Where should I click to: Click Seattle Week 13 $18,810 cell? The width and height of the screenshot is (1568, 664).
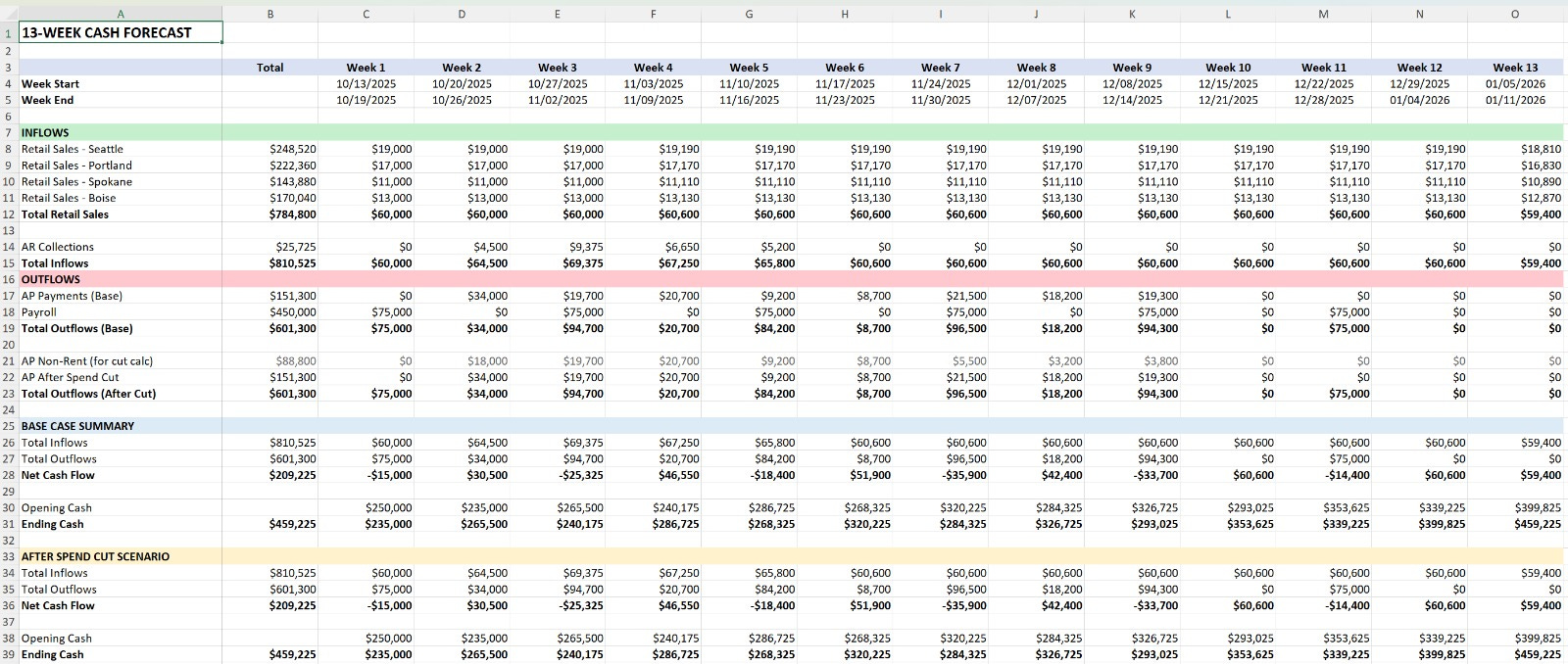click(1515, 149)
